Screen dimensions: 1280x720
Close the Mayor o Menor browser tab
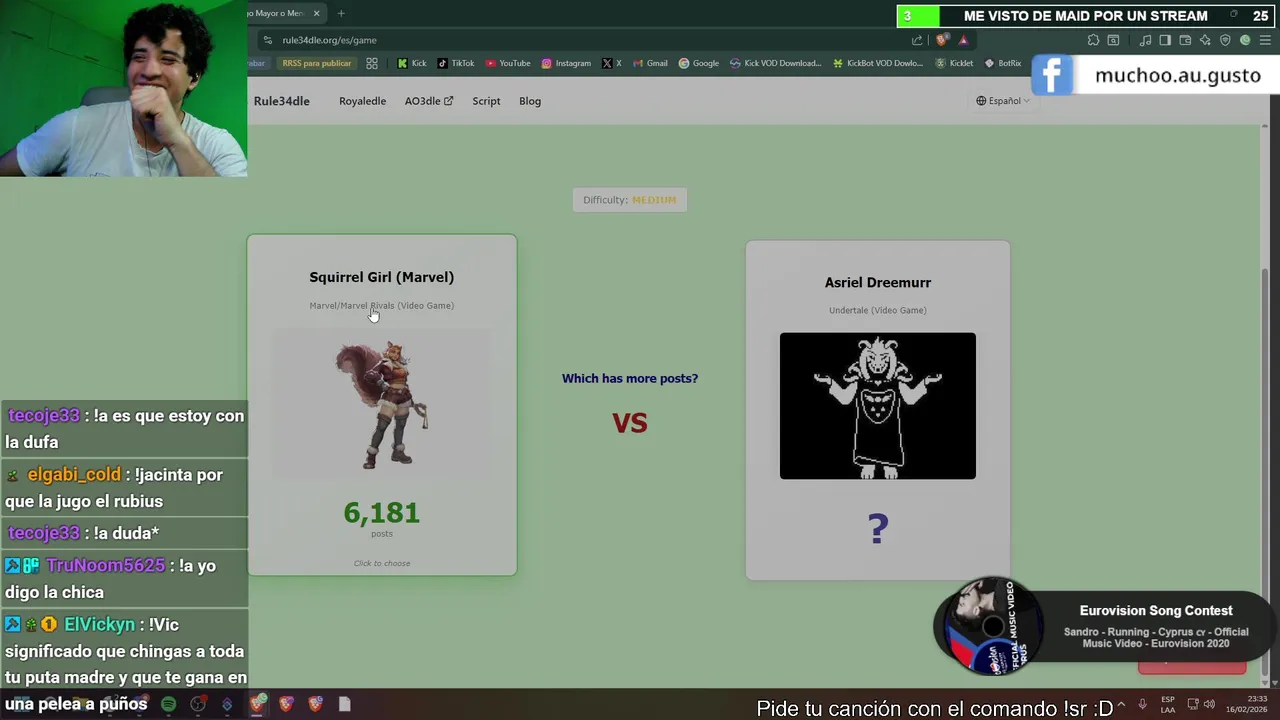(316, 13)
